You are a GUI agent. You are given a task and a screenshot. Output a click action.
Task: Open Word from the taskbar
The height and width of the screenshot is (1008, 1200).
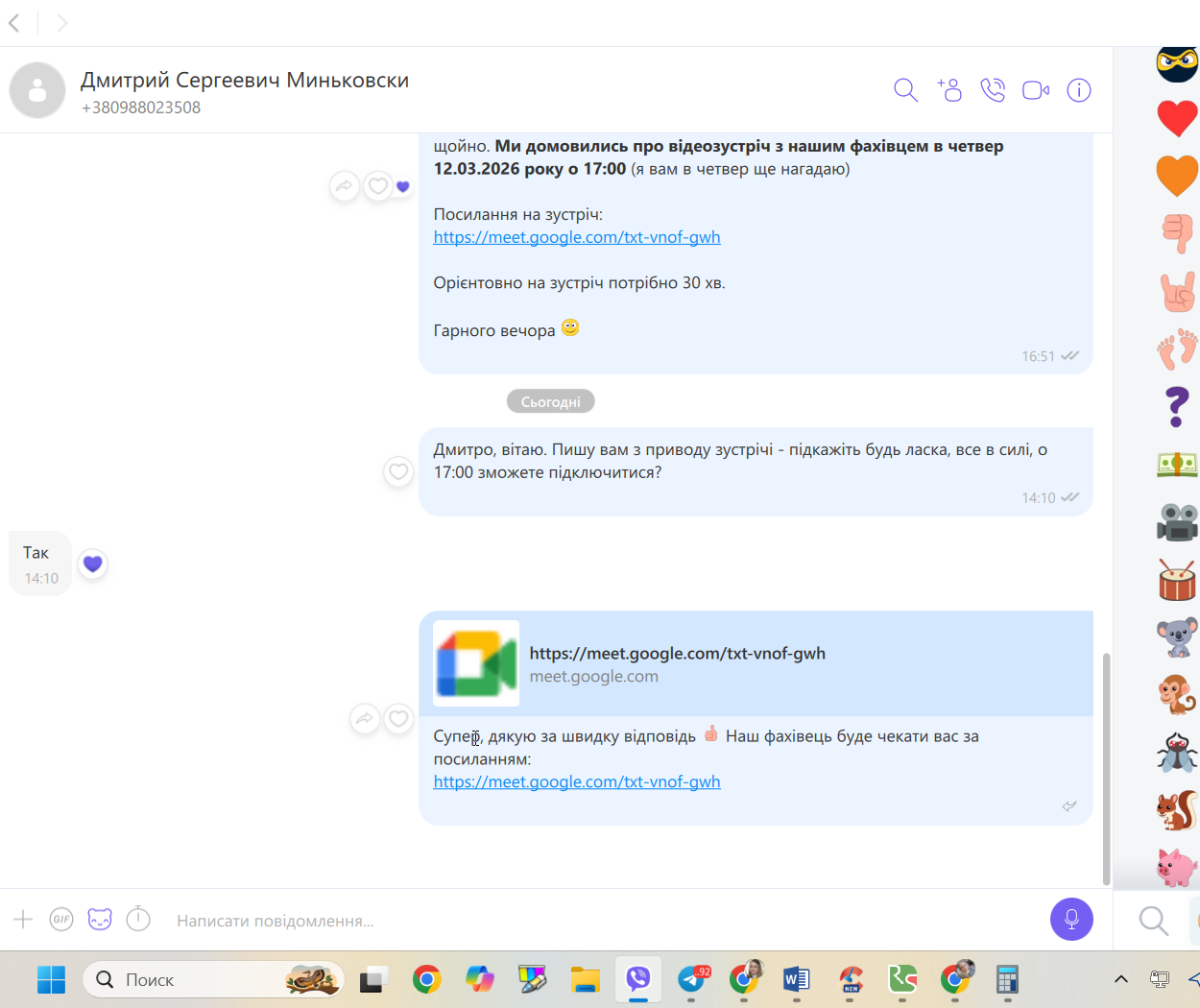(x=797, y=979)
